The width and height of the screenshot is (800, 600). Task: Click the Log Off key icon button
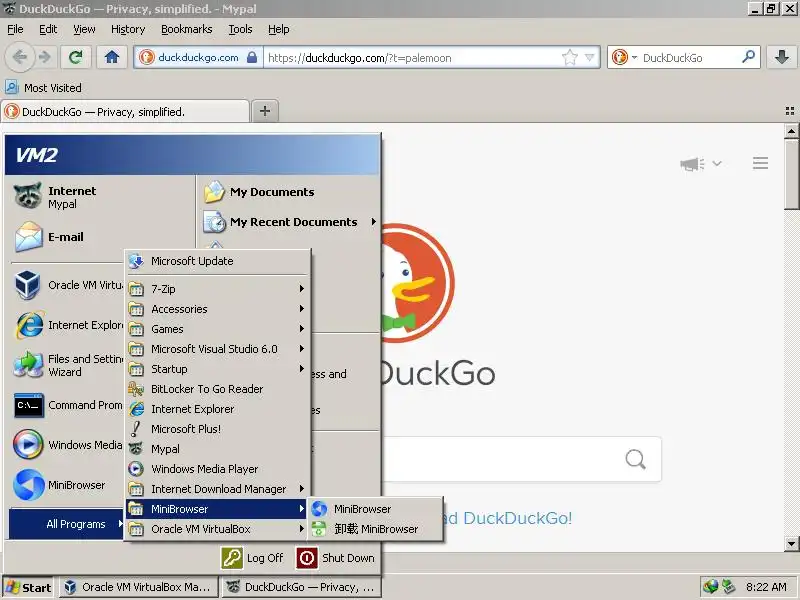click(253, 558)
